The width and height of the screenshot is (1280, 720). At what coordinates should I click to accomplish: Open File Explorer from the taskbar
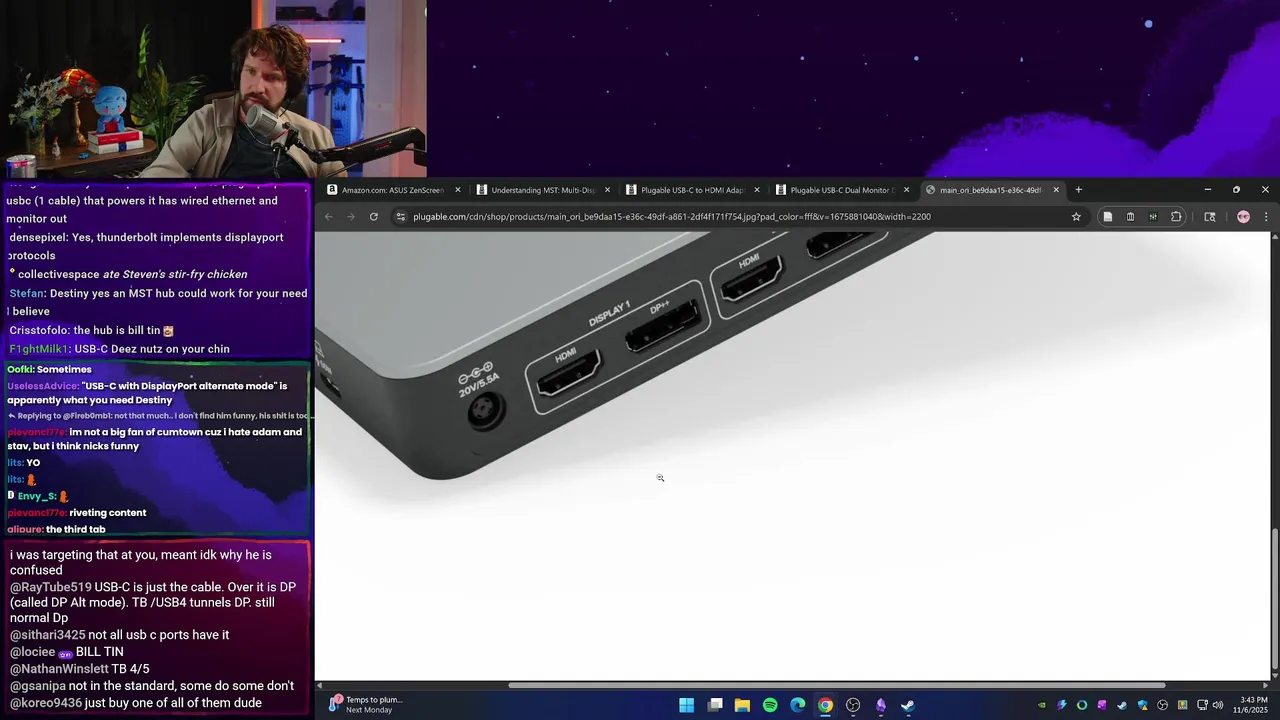(x=742, y=705)
